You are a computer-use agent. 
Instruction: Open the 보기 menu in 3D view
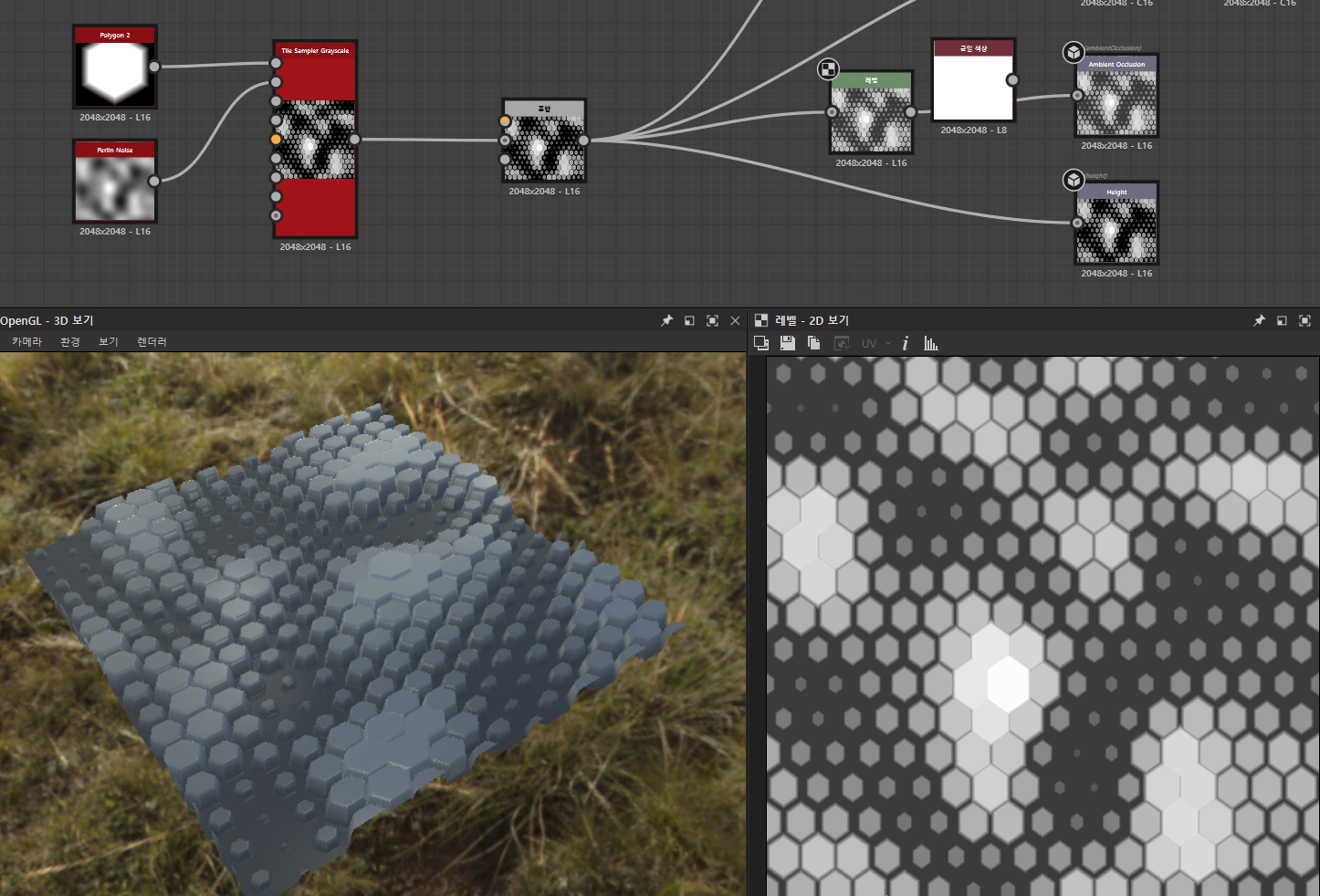coord(109,341)
